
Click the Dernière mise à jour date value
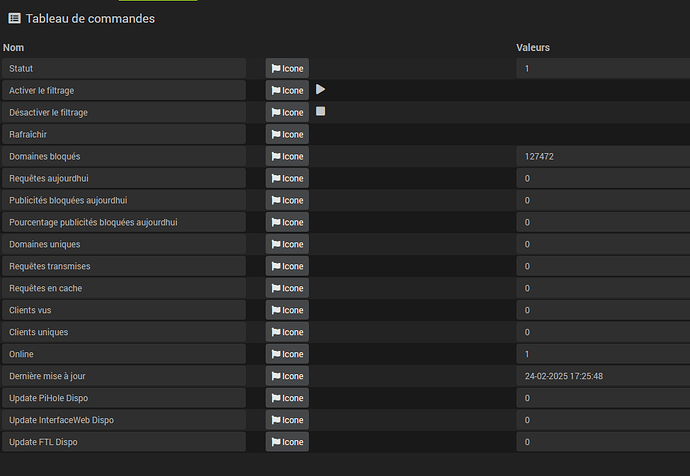pos(602,376)
